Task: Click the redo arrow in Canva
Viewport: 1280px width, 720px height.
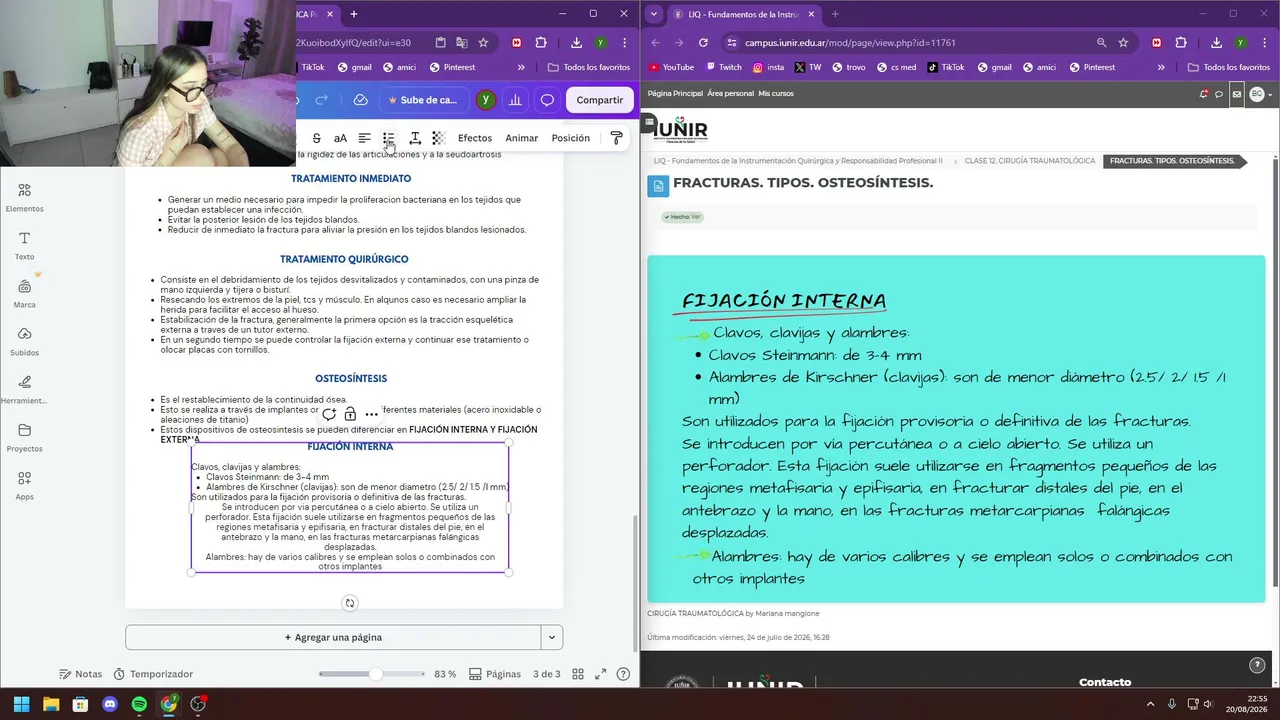Action: point(321,100)
